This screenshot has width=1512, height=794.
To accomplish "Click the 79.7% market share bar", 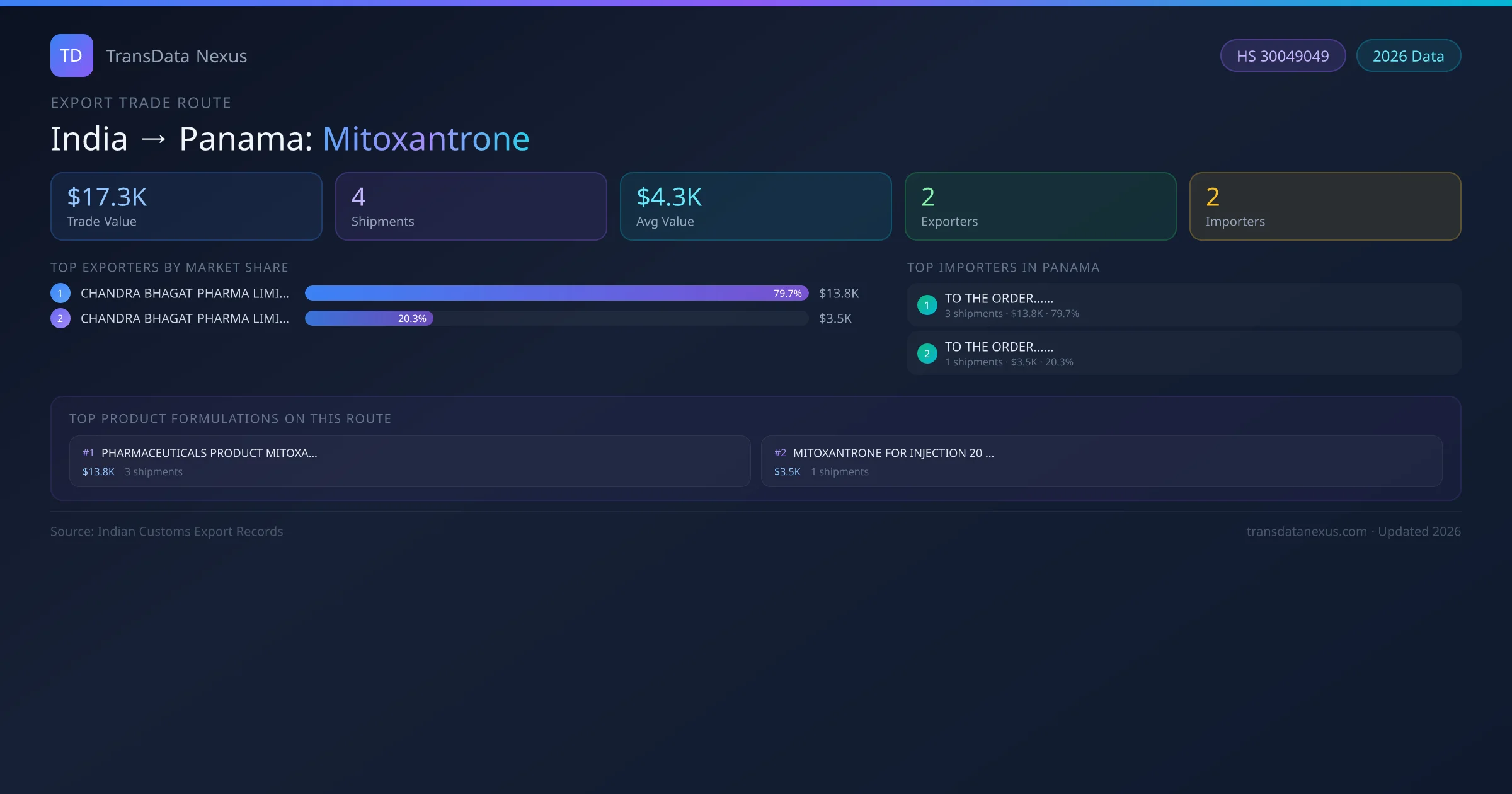I will coord(556,293).
